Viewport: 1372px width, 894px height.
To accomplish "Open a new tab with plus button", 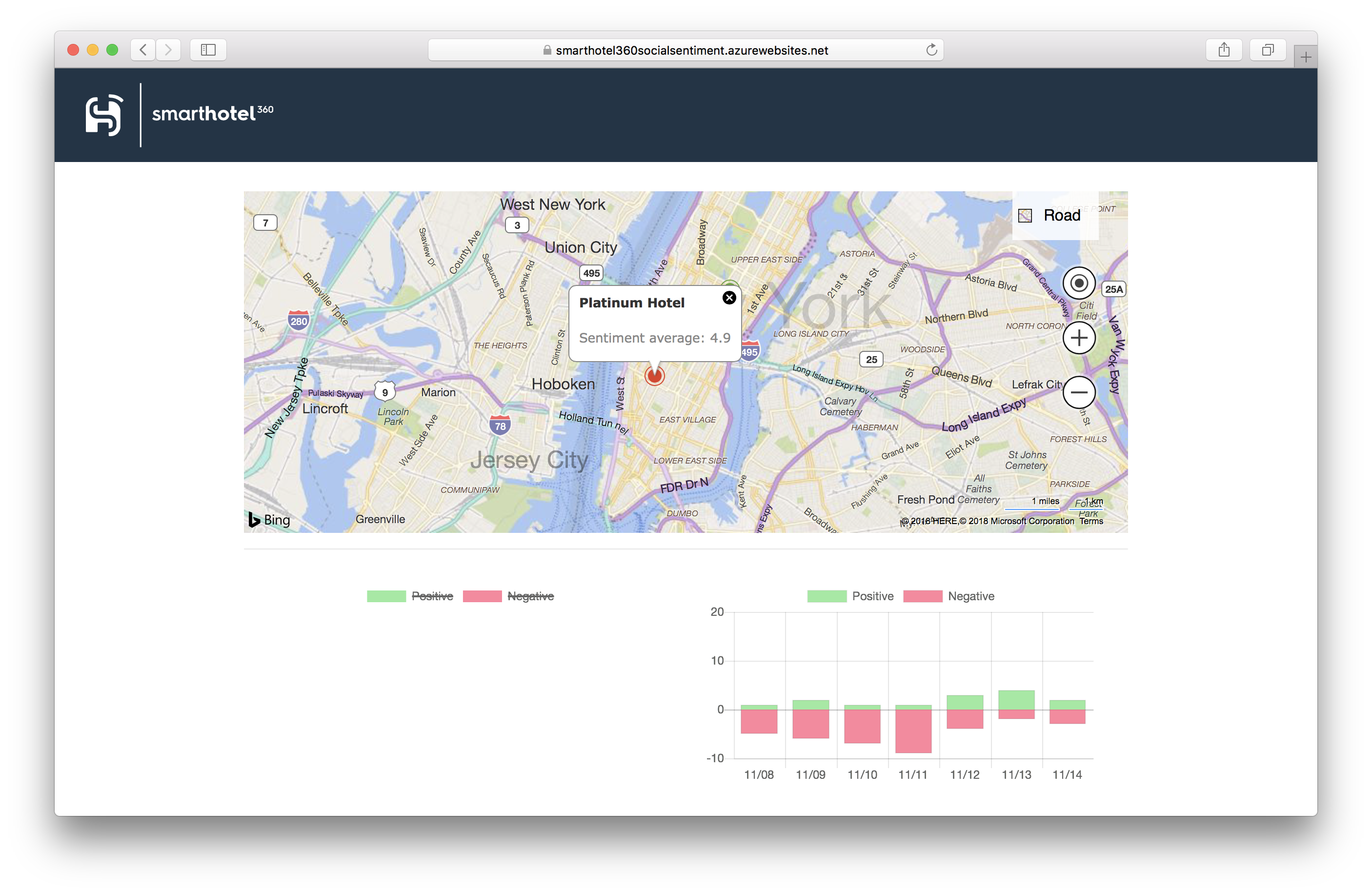I will [1306, 57].
